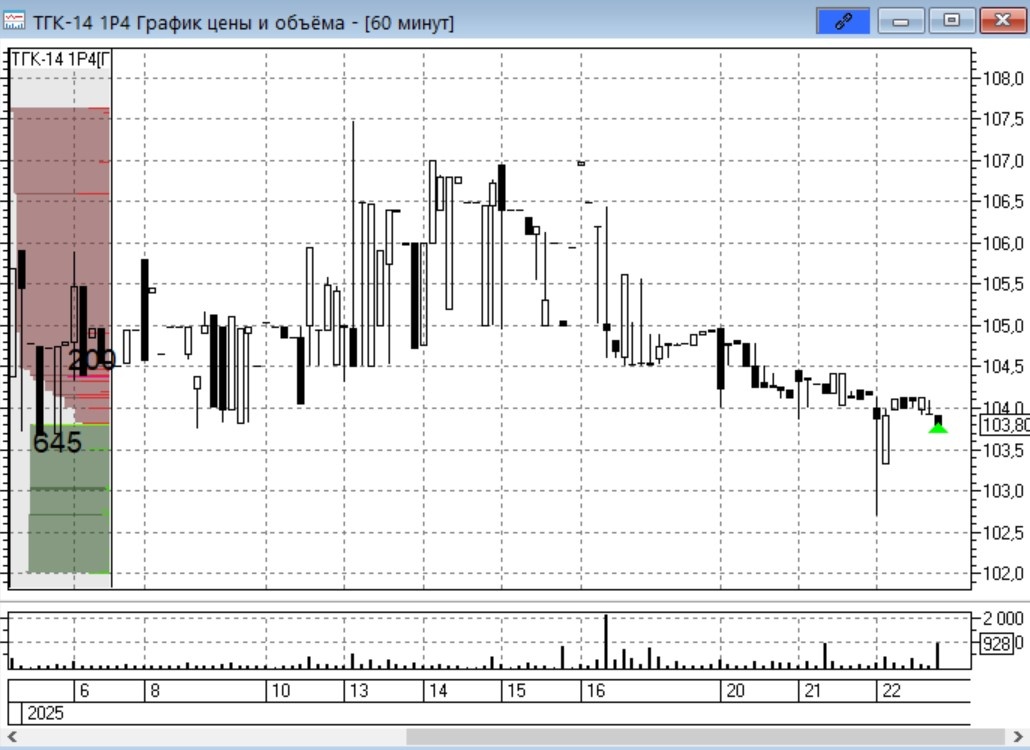This screenshot has width=1030, height=750.
Task: Click date label 21 on time axis
Action: [x=813, y=691]
